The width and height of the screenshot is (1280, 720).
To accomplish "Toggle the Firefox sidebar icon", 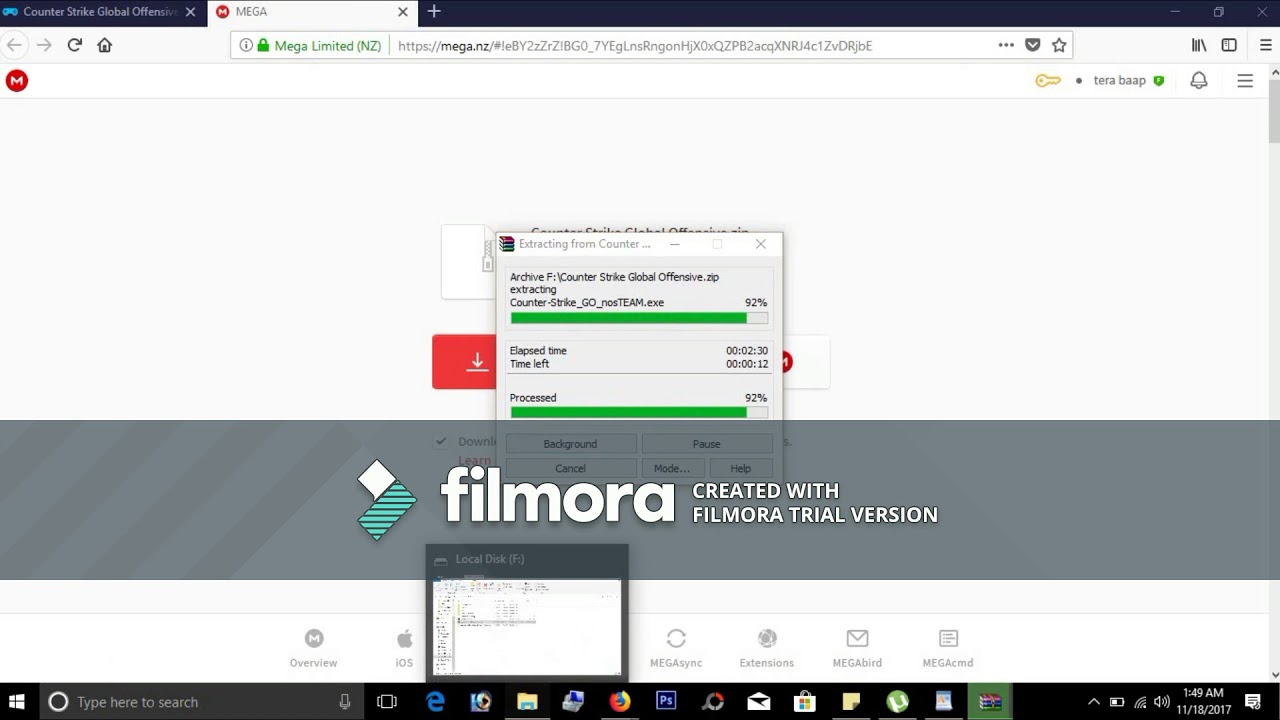I will (1229, 45).
